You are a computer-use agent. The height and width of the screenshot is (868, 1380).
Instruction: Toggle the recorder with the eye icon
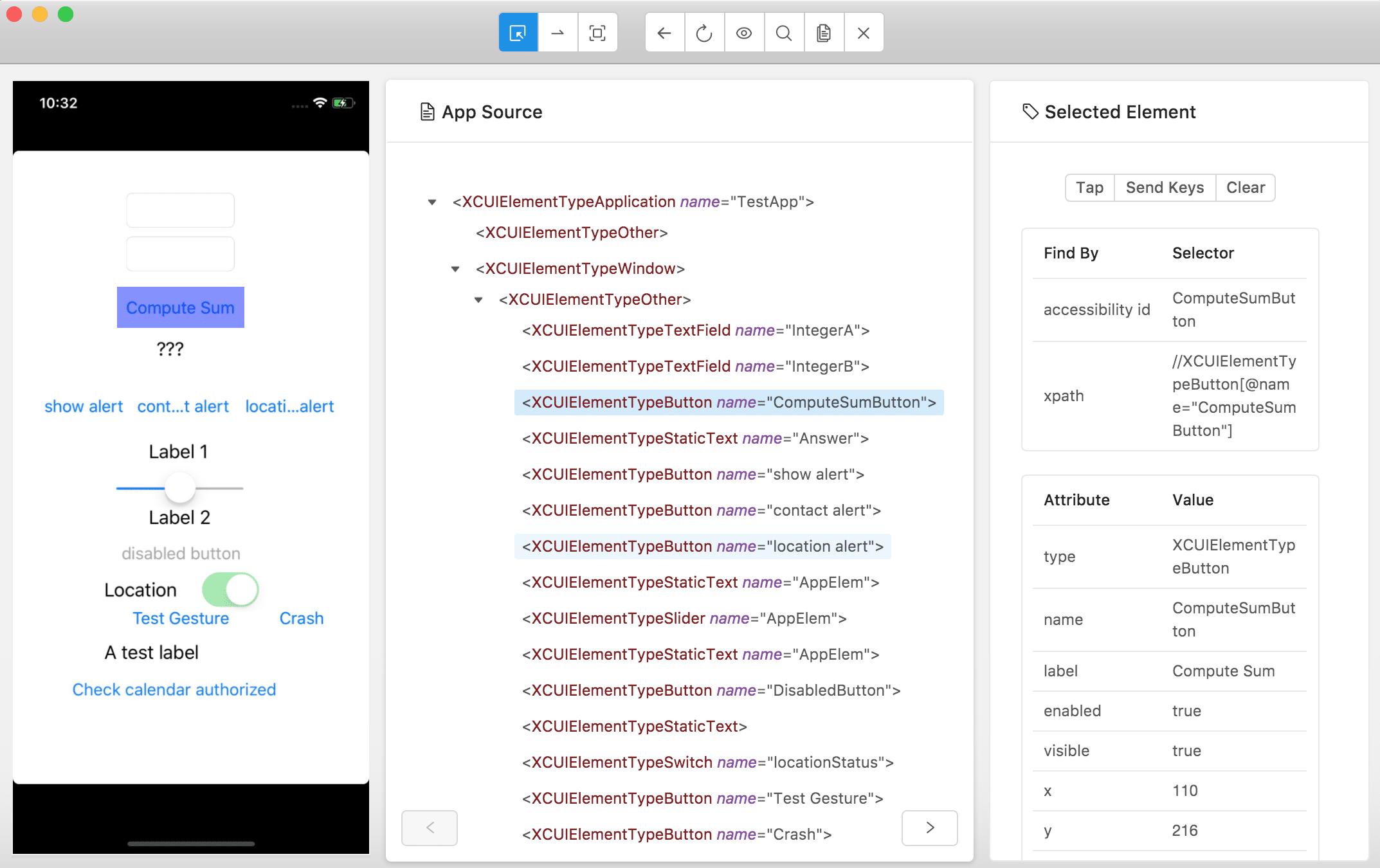click(744, 32)
